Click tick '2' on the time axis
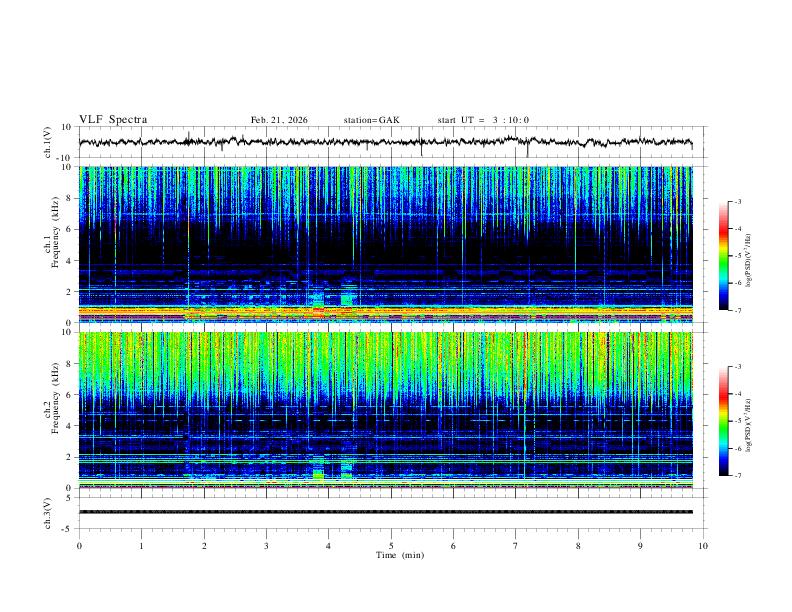The width and height of the screenshot is (792, 612). [x=204, y=546]
